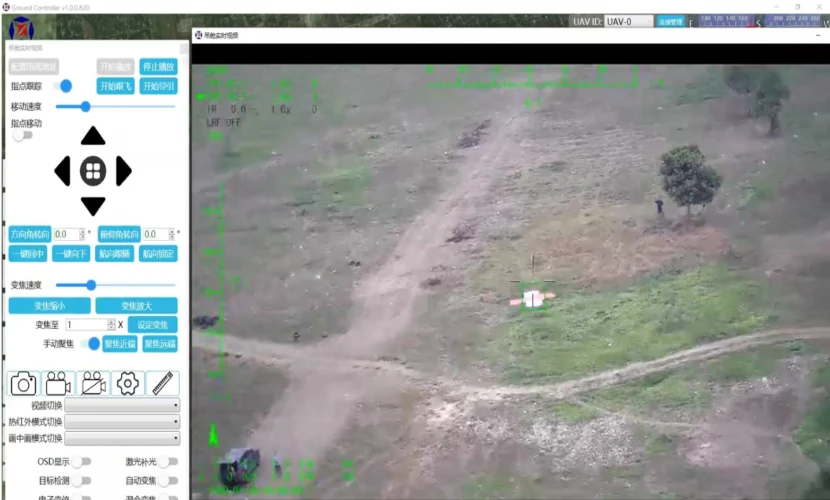Click the 聚焦远端 button

pos(160,344)
